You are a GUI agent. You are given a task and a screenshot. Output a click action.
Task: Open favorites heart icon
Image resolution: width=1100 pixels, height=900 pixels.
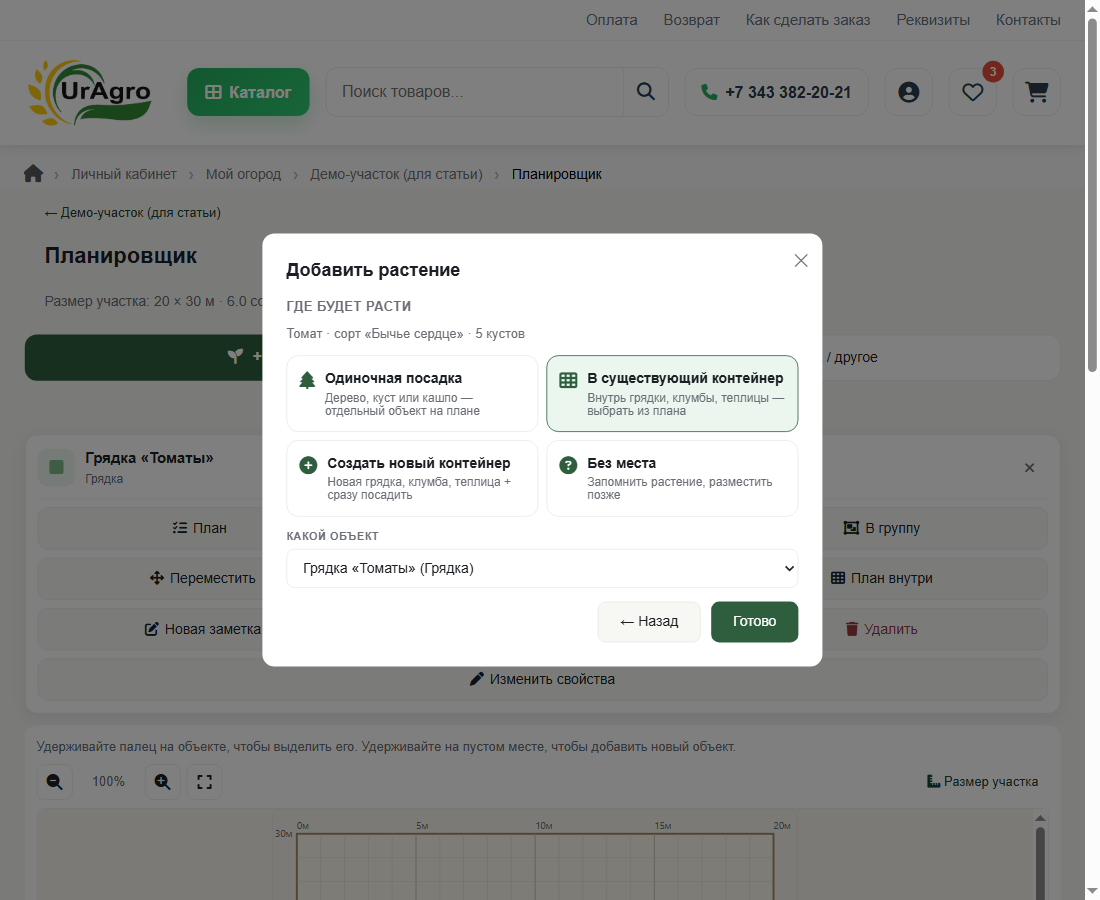pos(972,92)
